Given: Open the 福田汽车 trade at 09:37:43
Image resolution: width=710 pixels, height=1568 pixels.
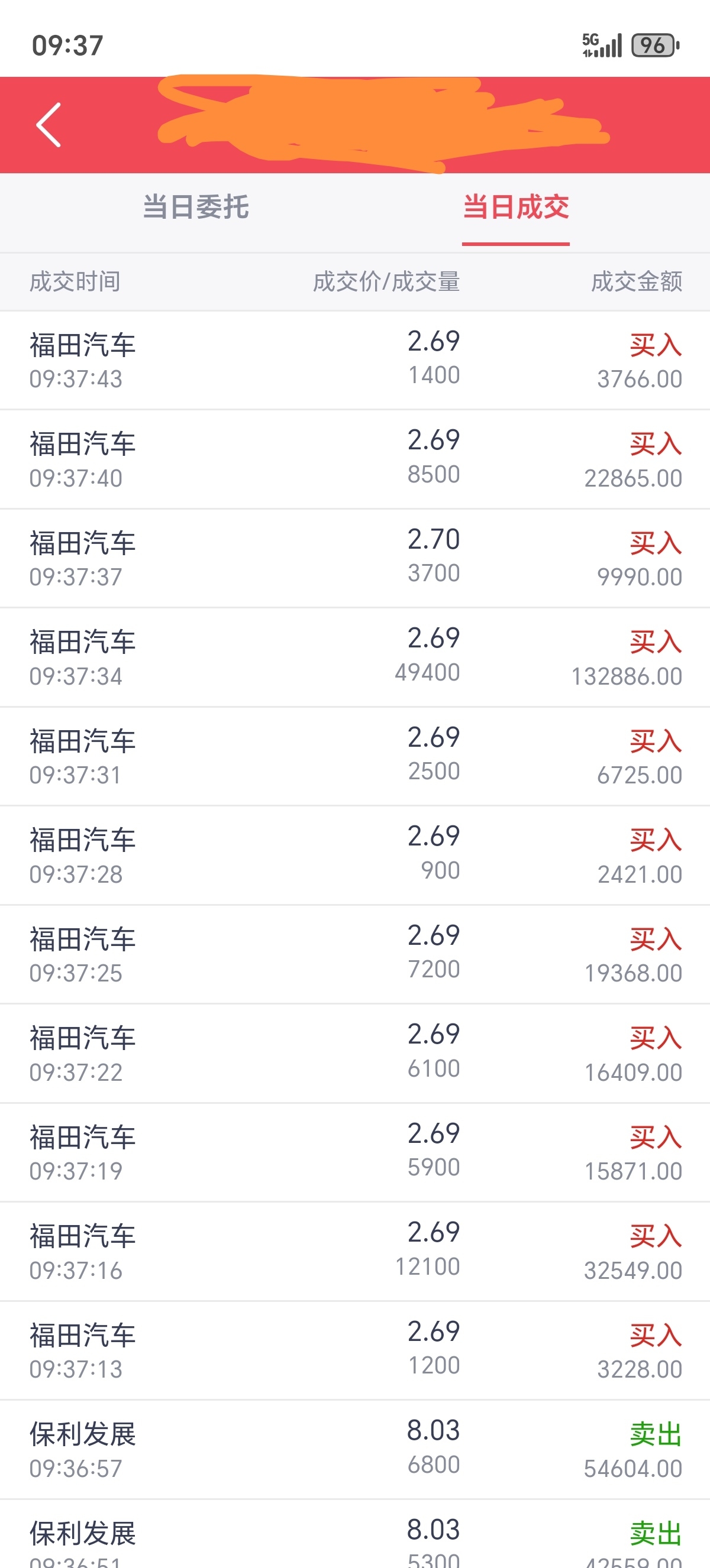Looking at the screenshot, I should pos(355,360).
